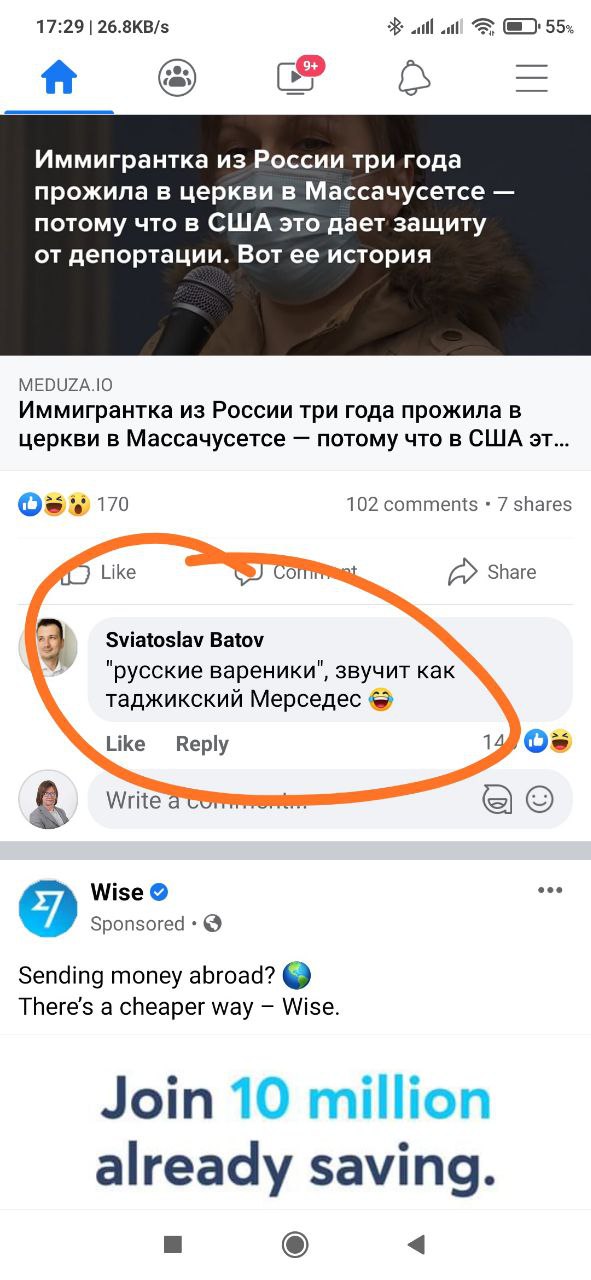
Task: Tap the Android back button
Action: point(417,1244)
